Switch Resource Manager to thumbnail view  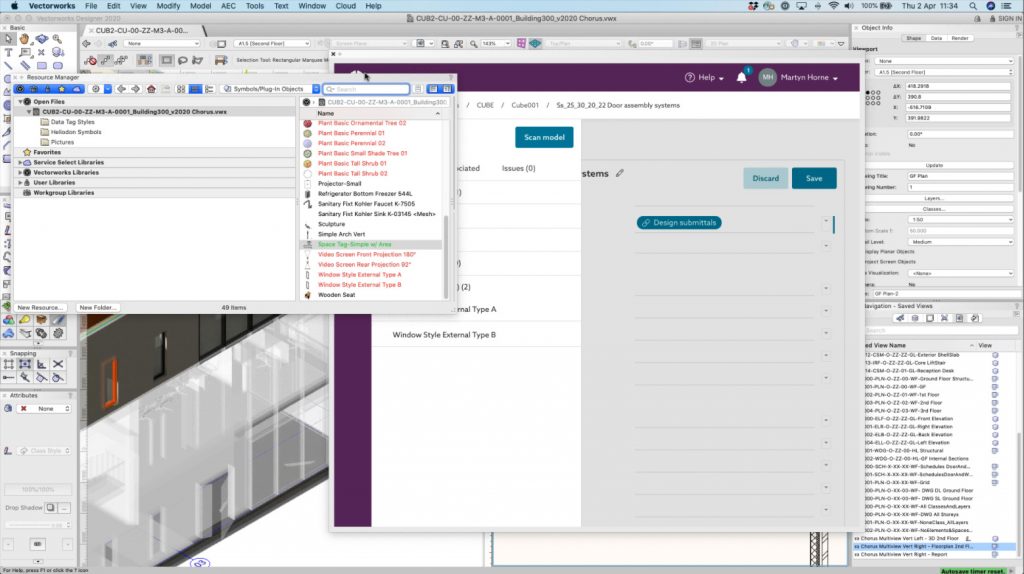click(x=181, y=89)
